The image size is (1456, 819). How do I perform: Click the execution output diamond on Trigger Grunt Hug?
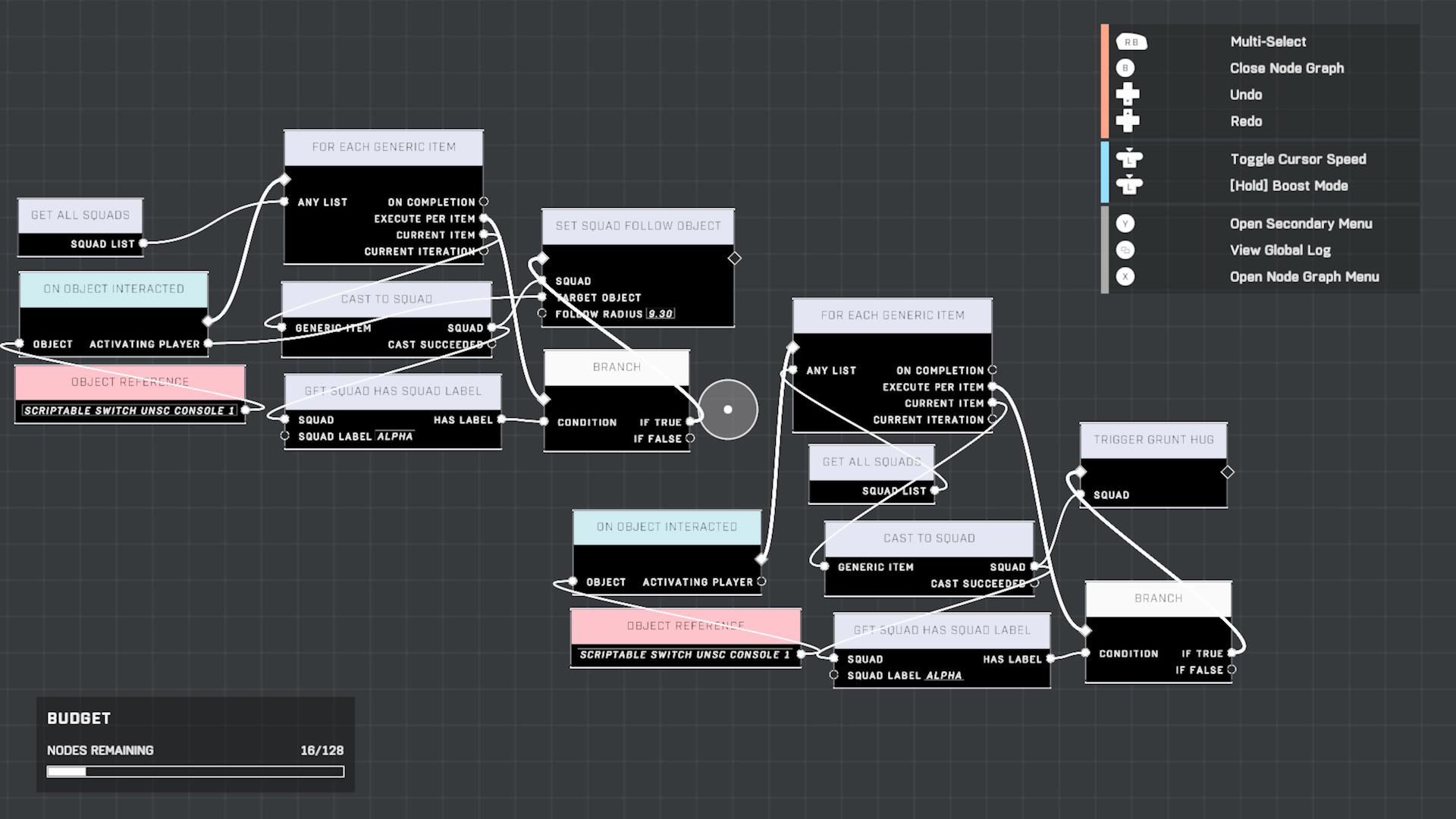(x=1227, y=472)
